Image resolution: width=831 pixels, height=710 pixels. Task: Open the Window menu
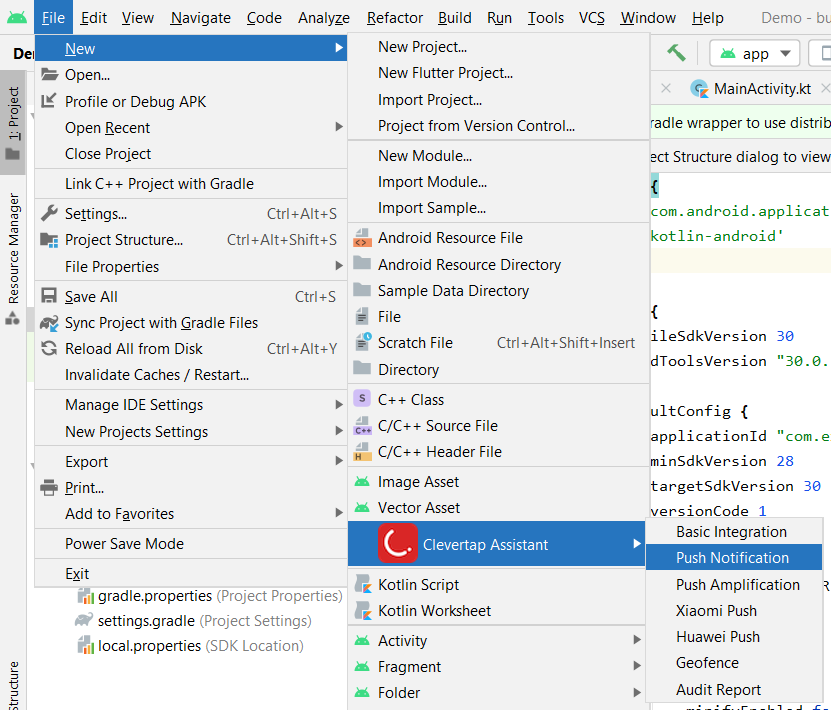(x=648, y=18)
